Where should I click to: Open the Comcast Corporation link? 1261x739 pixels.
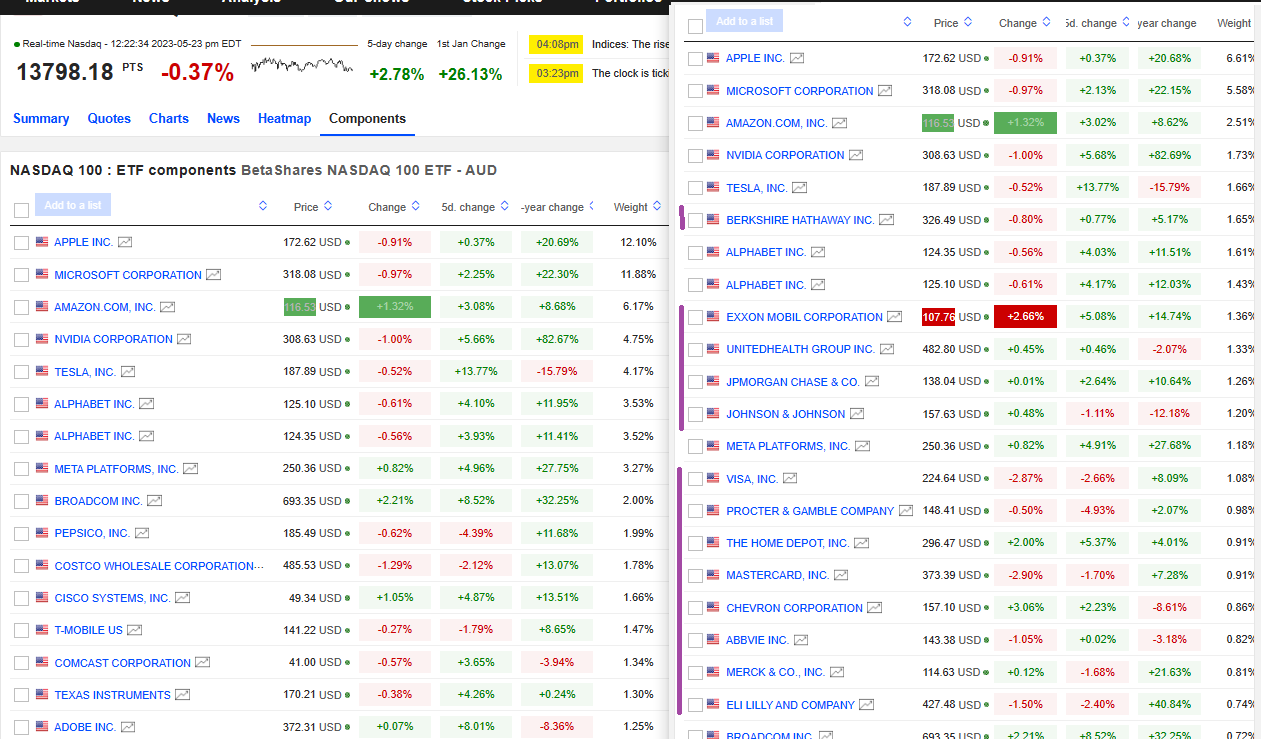[122, 663]
